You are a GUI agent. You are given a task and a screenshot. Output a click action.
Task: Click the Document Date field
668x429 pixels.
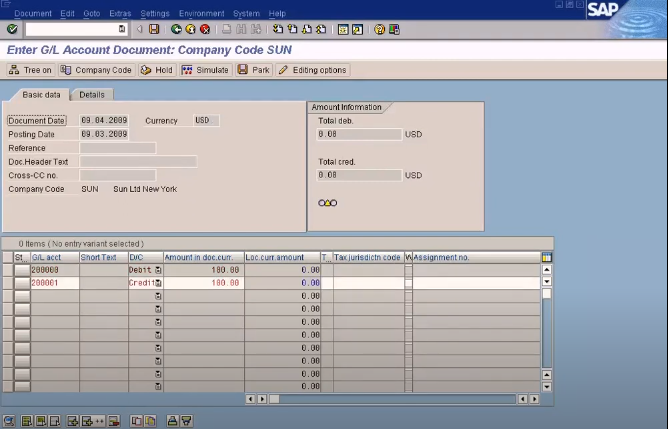[104, 121]
